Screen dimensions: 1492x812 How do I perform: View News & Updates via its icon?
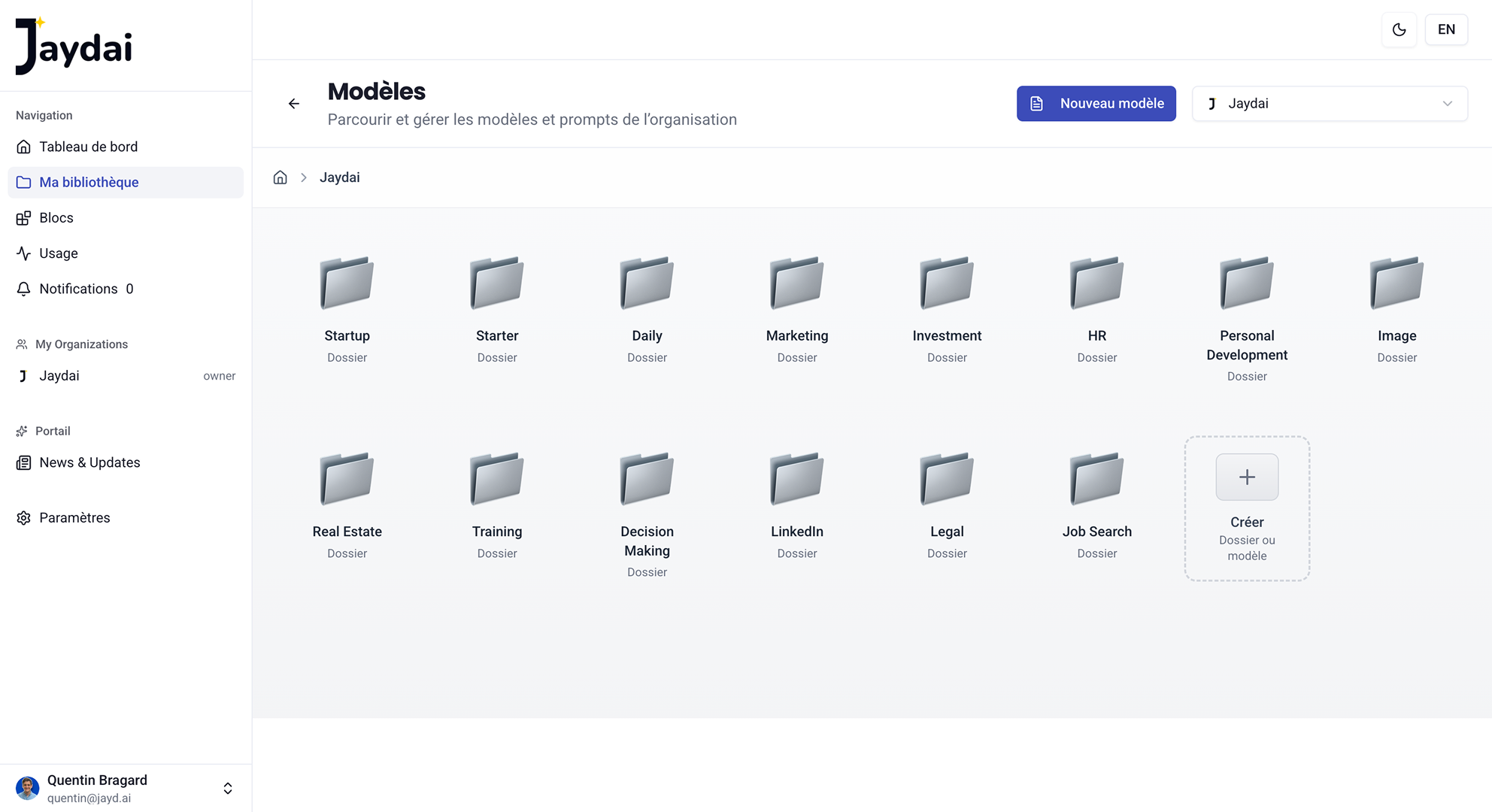coord(23,462)
